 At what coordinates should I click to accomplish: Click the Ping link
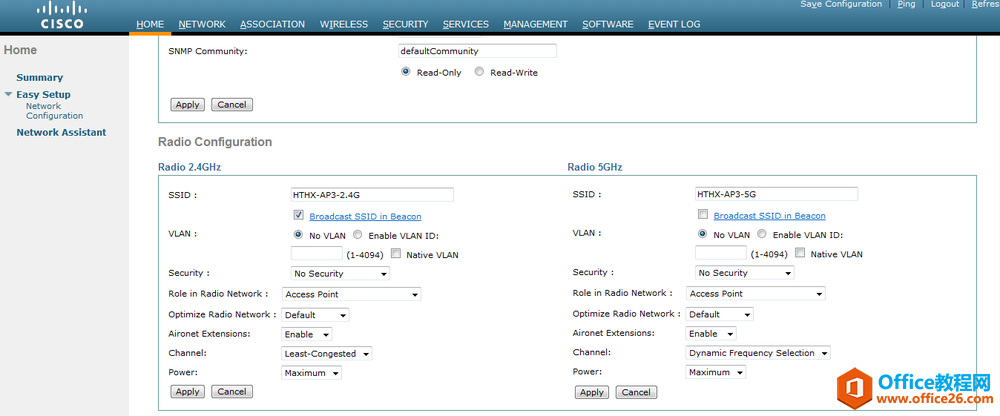(906, 4)
